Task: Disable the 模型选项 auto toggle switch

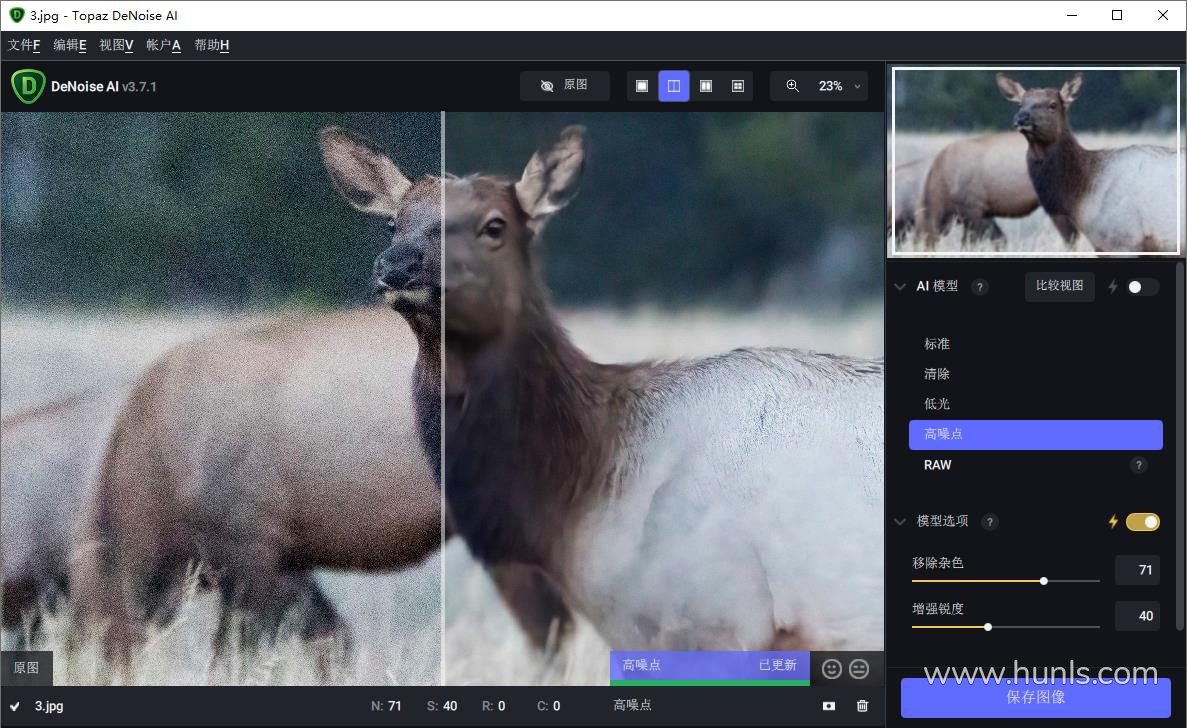Action: click(x=1142, y=522)
